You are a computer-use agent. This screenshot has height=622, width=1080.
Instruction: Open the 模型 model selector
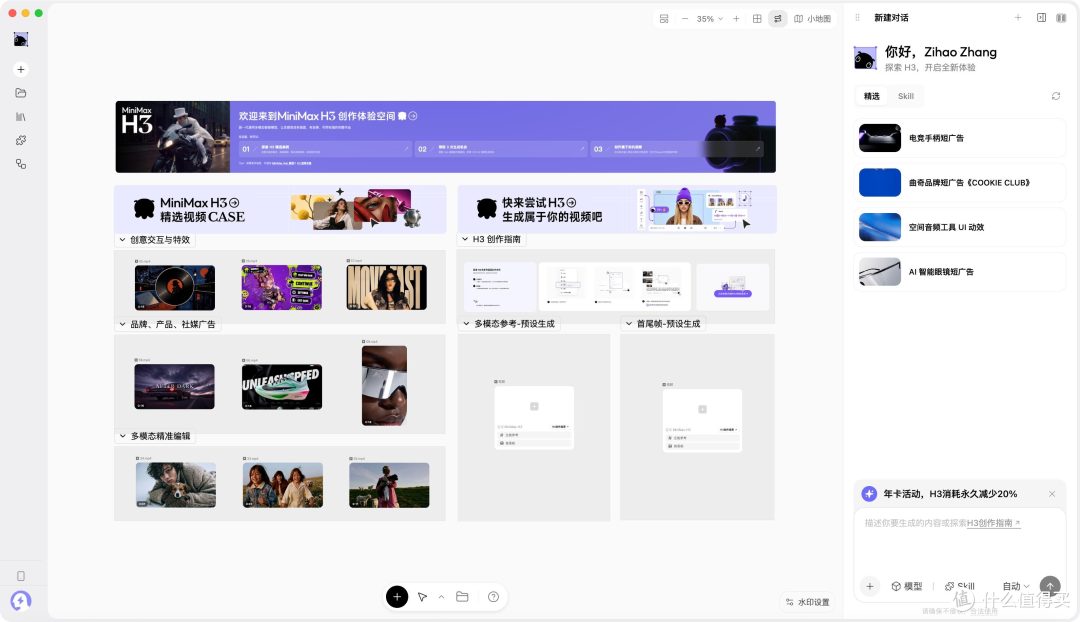[906, 586]
